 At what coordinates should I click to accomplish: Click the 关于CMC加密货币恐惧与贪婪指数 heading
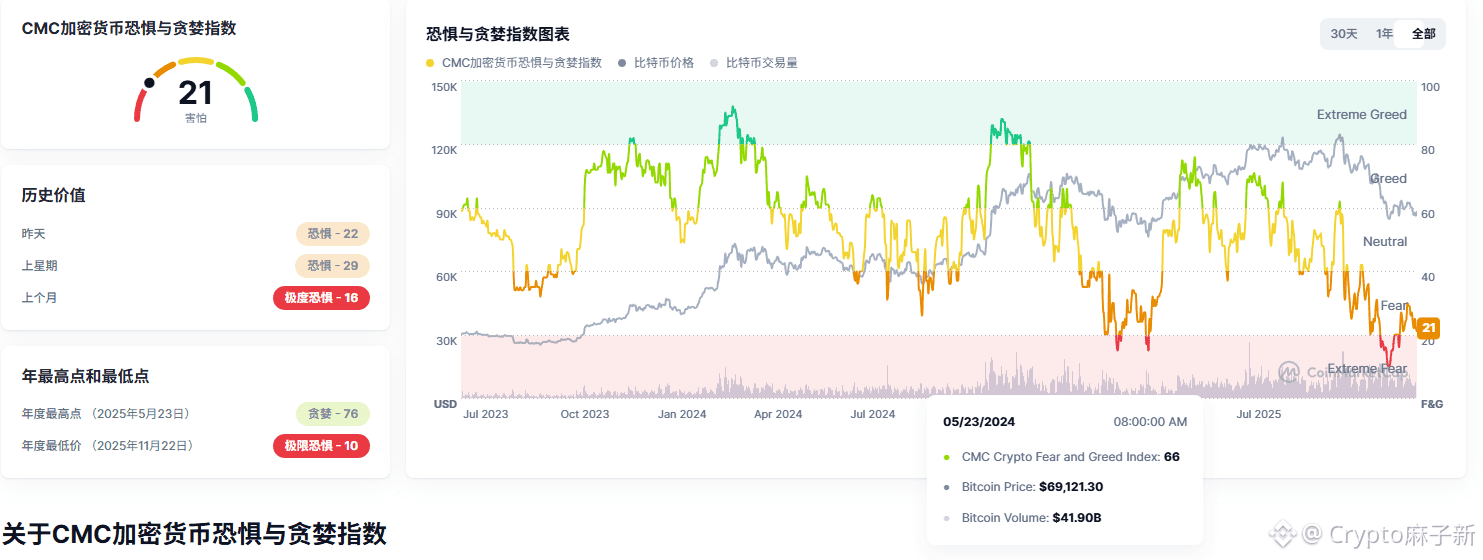pos(195,534)
